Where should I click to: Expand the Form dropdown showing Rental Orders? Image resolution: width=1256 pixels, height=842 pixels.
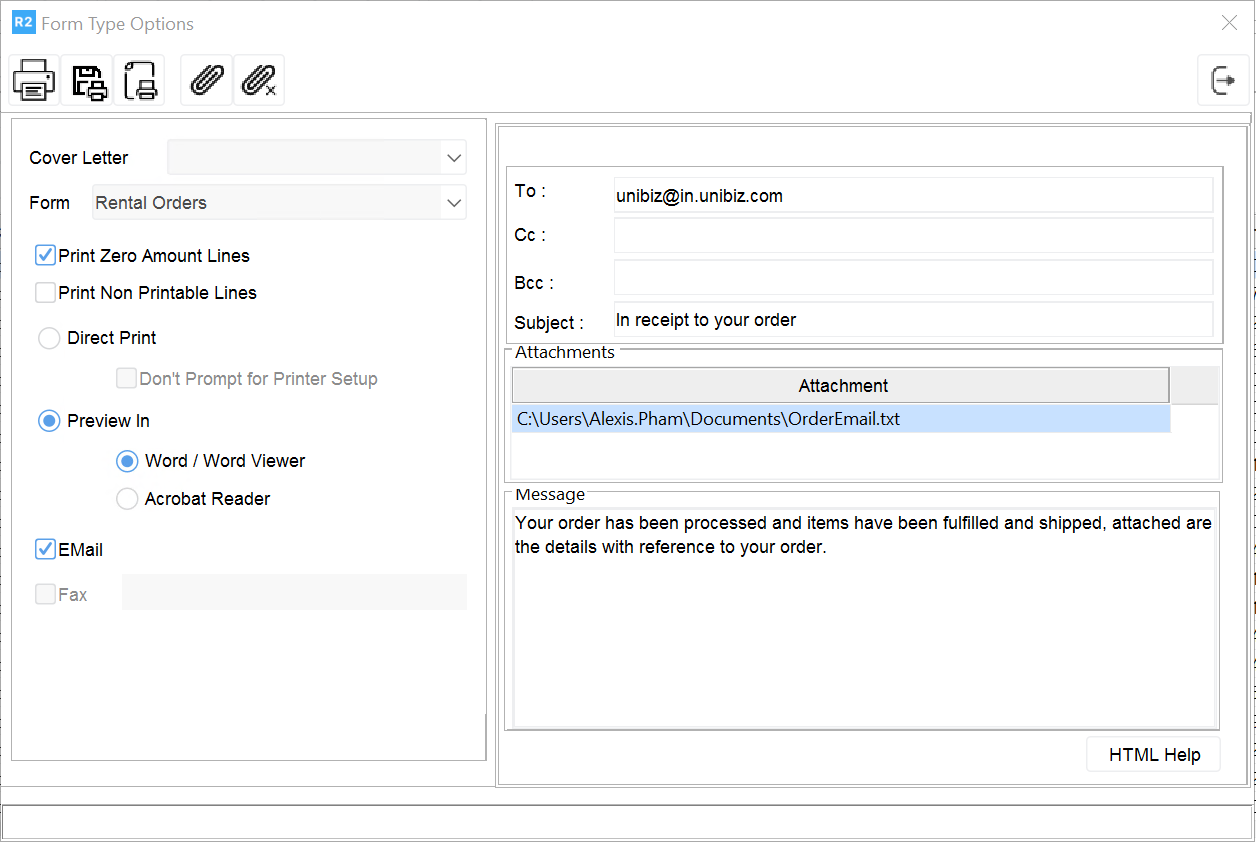click(x=454, y=203)
